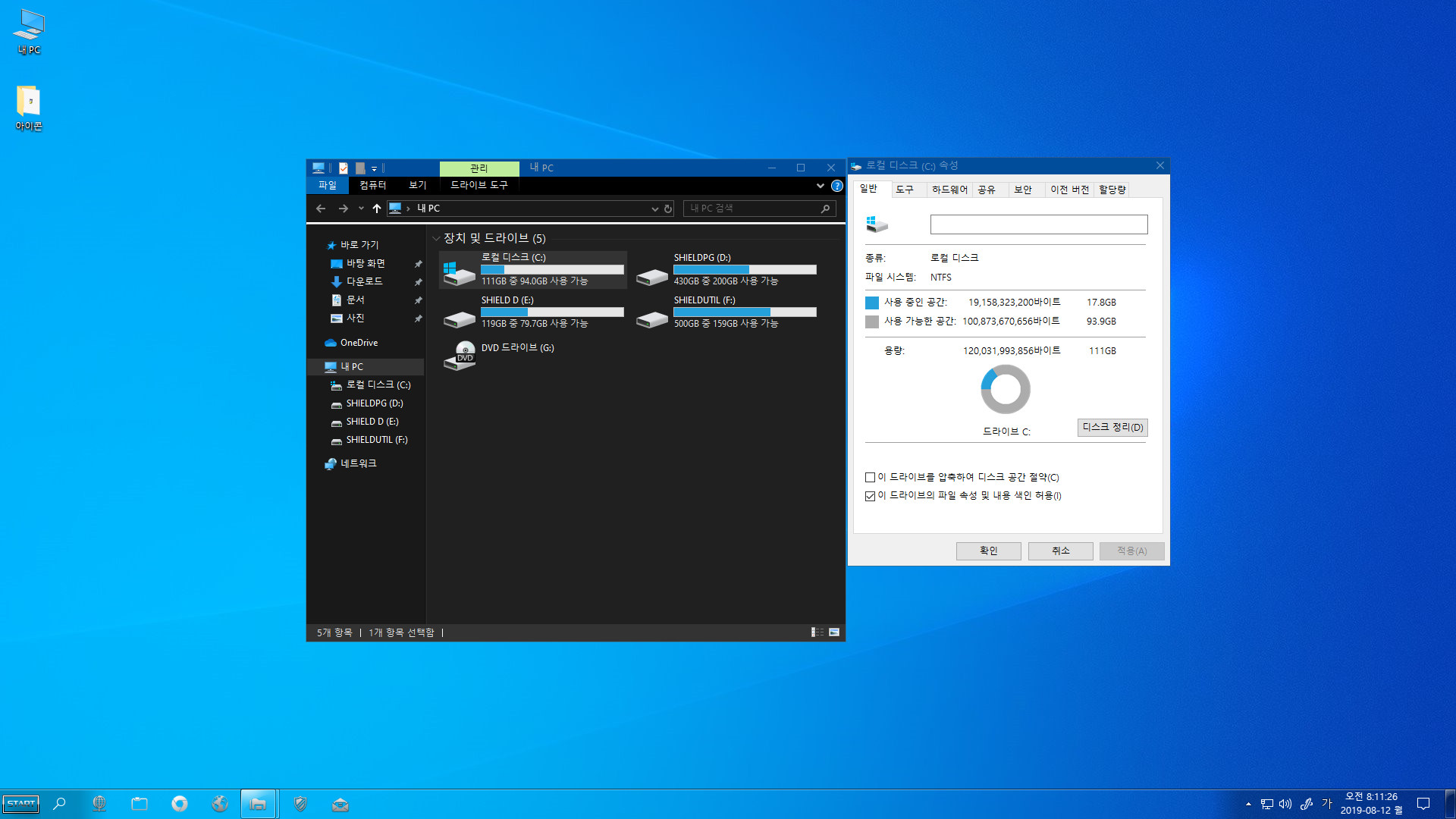Click the green 관리 contextual tab
1456x819 pixels.
click(x=479, y=168)
